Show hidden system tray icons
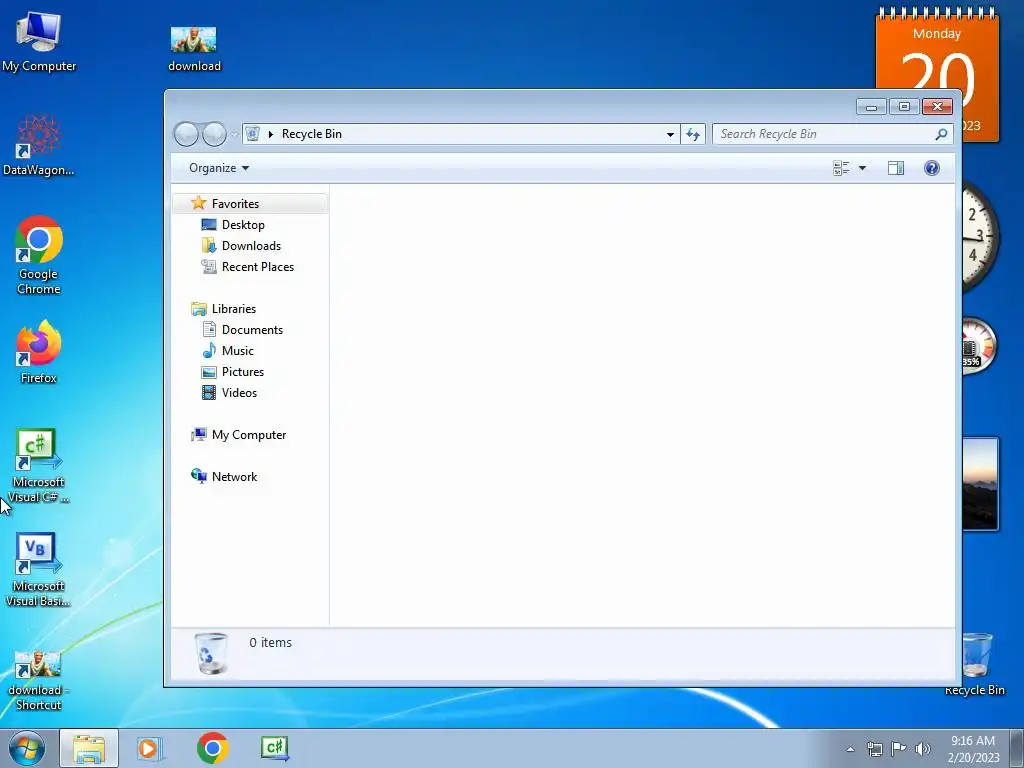This screenshot has height=768, width=1024. click(x=850, y=749)
